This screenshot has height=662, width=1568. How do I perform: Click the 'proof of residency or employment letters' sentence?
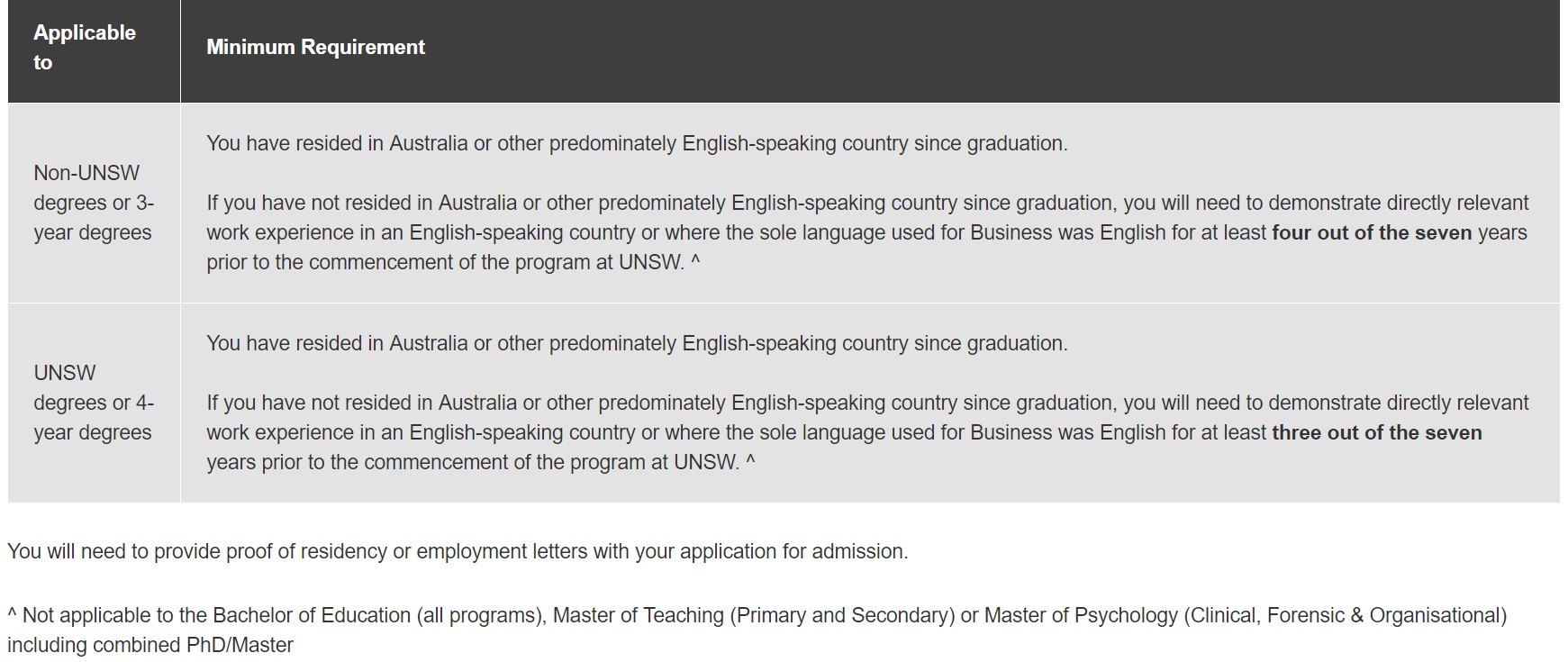458,551
